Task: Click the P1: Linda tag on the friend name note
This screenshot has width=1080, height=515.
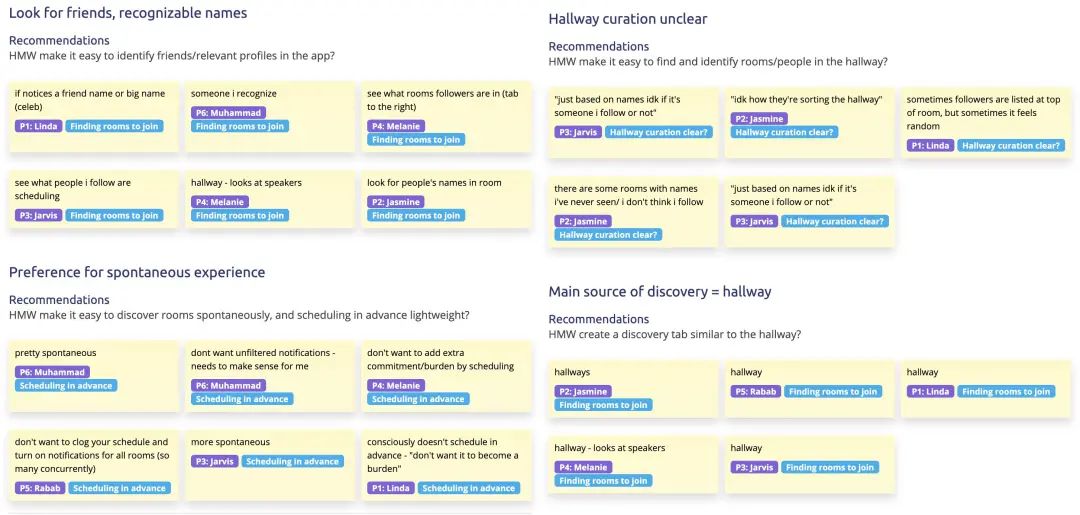Action: click(38, 126)
